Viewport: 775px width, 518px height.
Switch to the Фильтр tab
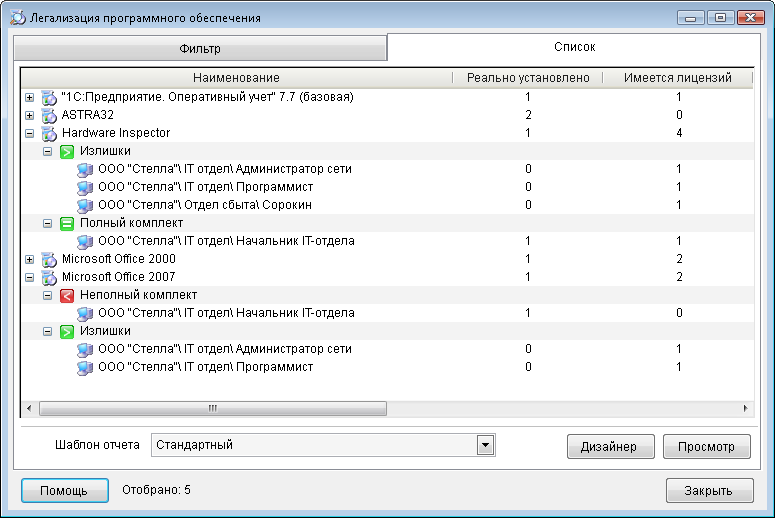(x=200, y=48)
